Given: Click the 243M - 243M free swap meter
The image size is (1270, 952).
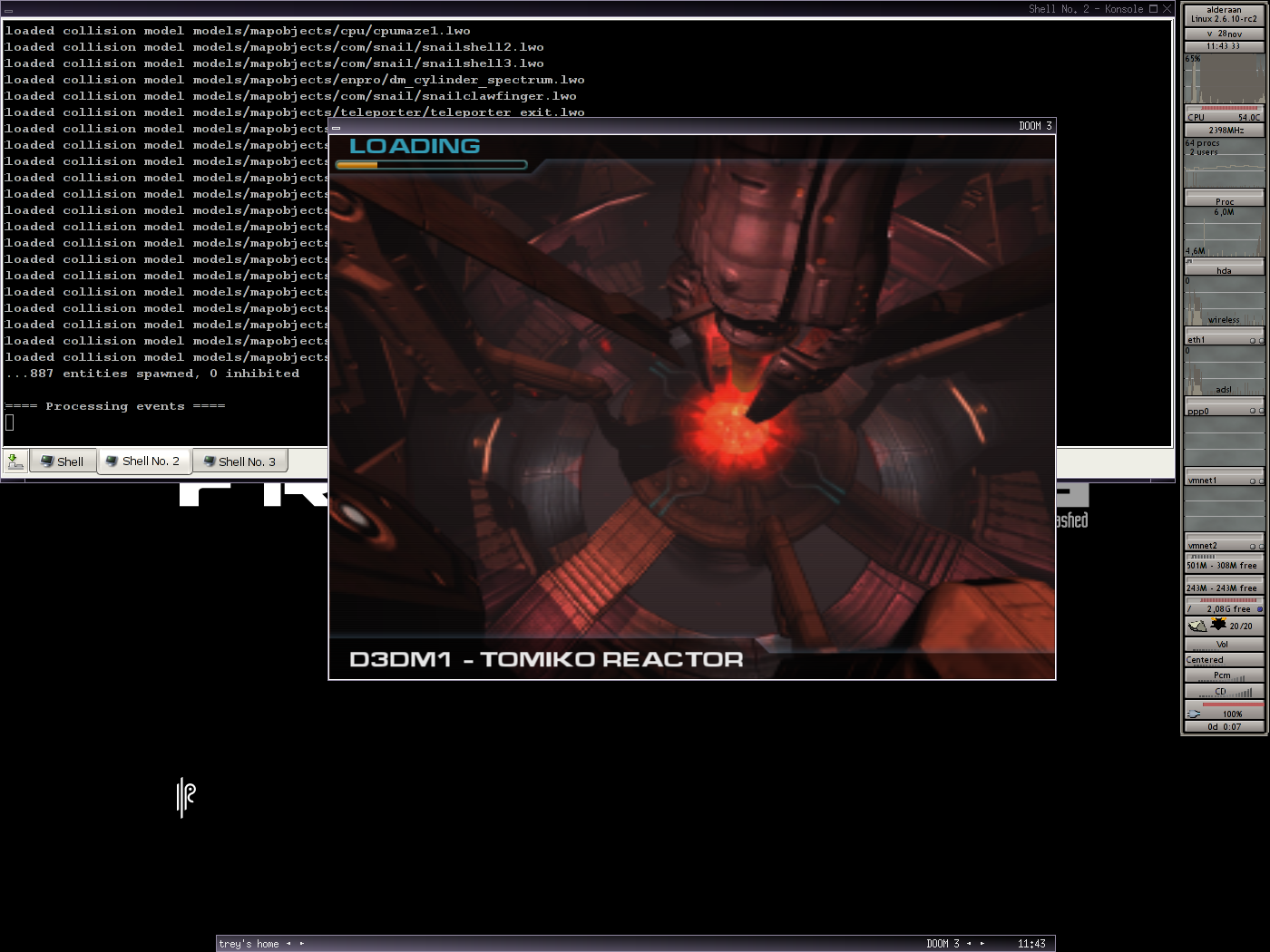Looking at the screenshot, I should click(1224, 586).
